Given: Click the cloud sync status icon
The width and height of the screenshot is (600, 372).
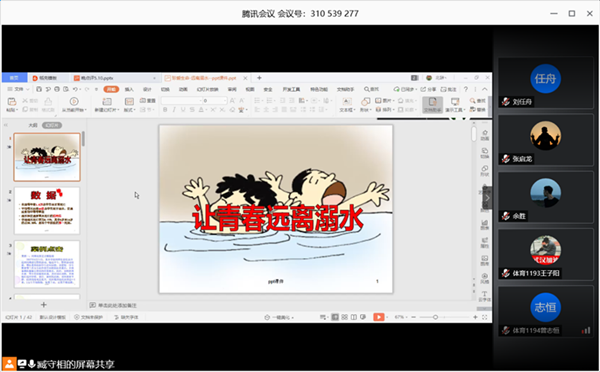Looking at the screenshot, I should (396, 89).
